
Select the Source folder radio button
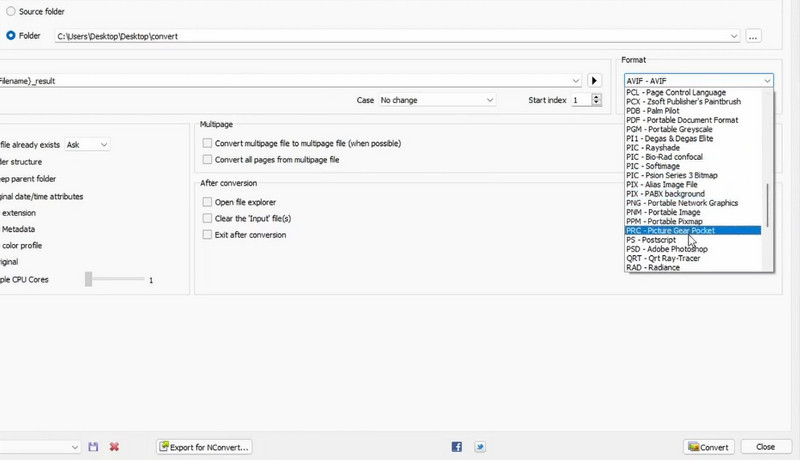point(11,11)
